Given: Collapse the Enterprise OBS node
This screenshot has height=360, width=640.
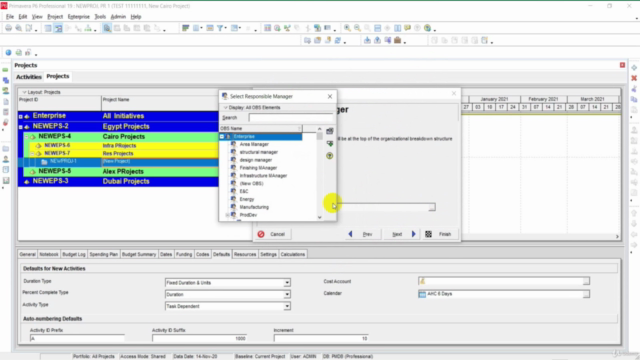Looking at the screenshot, I should 222,136.
